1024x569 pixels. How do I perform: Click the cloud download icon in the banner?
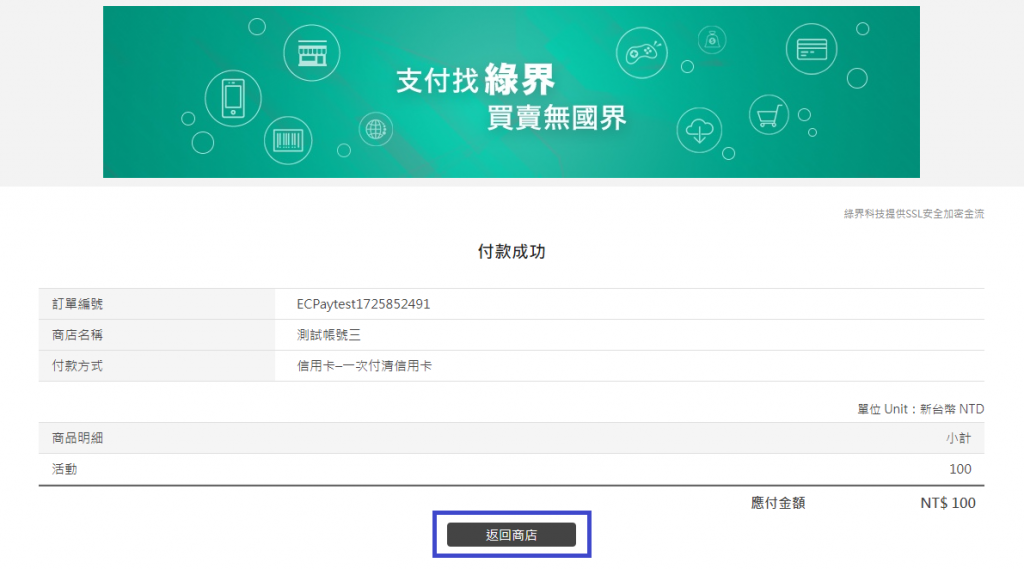(x=699, y=130)
